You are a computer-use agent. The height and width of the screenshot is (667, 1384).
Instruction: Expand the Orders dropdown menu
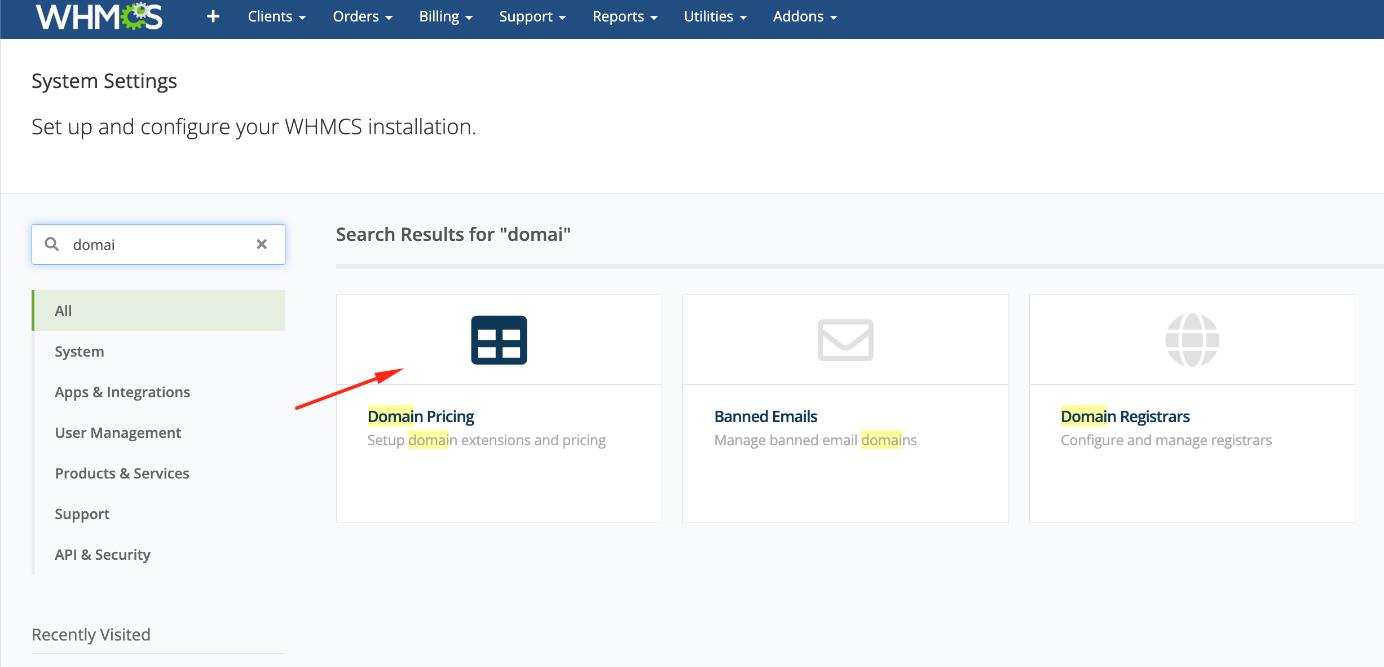point(362,17)
